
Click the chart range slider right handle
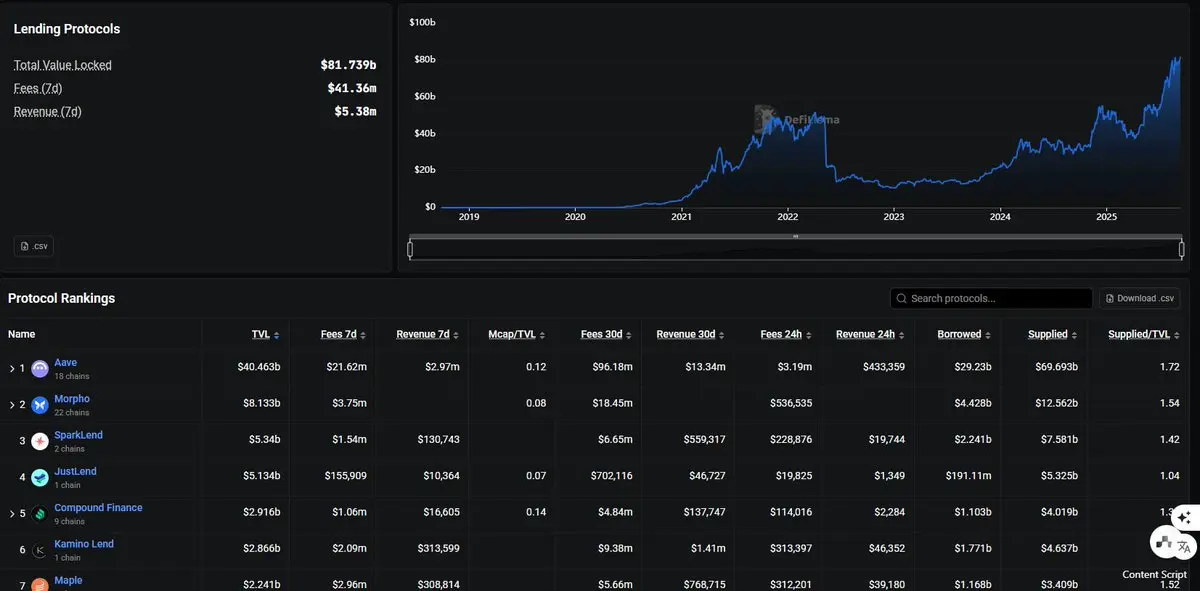coord(1181,248)
